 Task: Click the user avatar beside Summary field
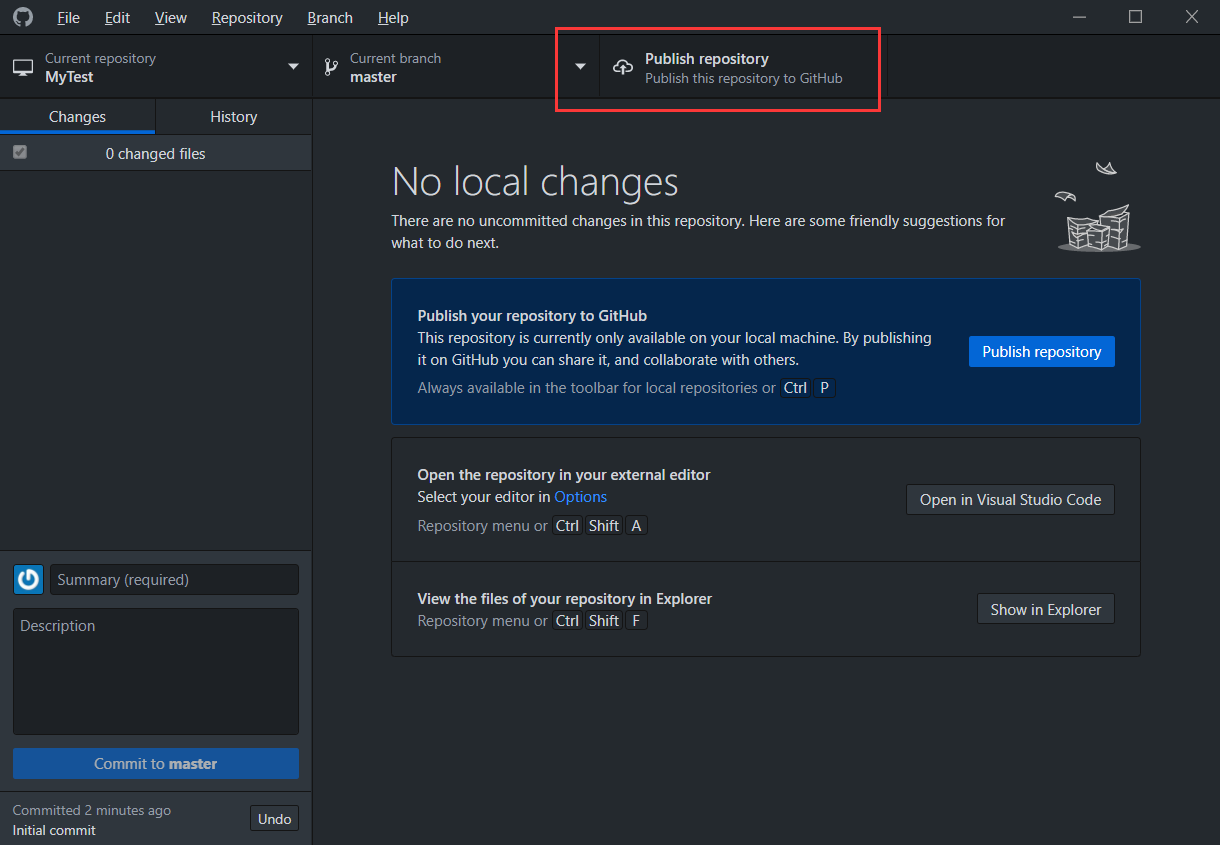tap(28, 579)
